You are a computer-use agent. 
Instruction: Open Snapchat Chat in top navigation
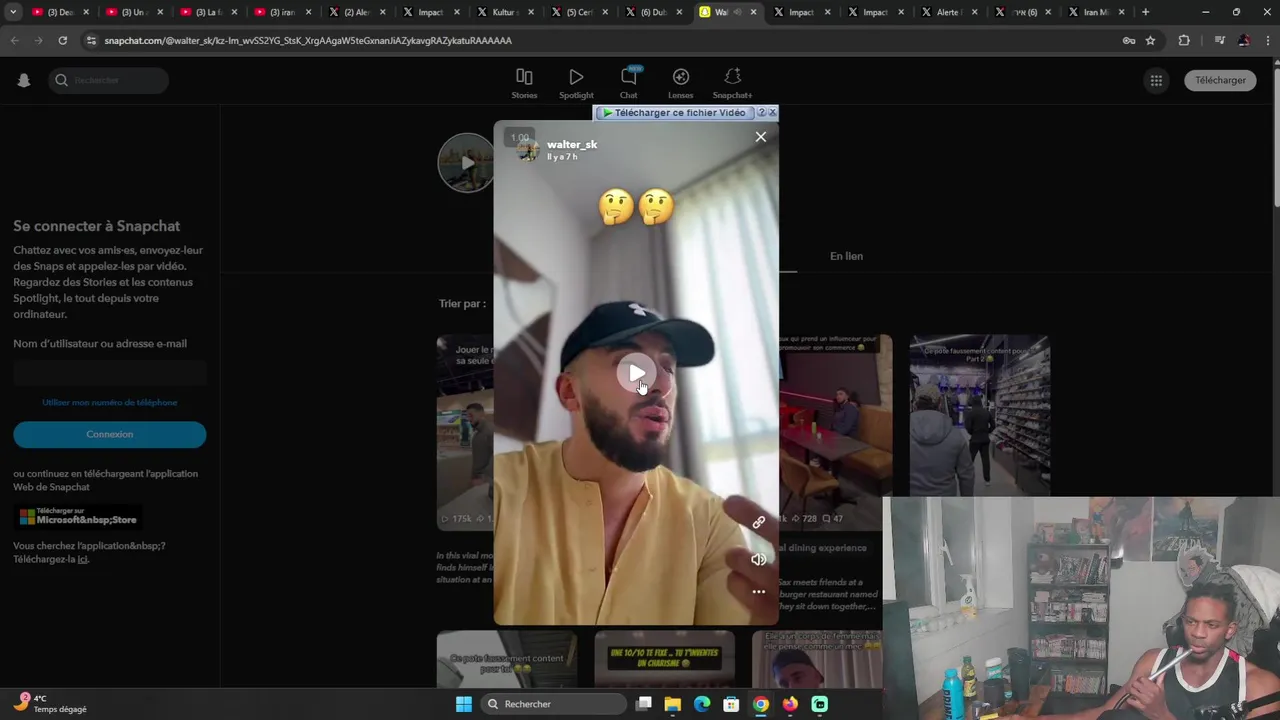pos(629,84)
